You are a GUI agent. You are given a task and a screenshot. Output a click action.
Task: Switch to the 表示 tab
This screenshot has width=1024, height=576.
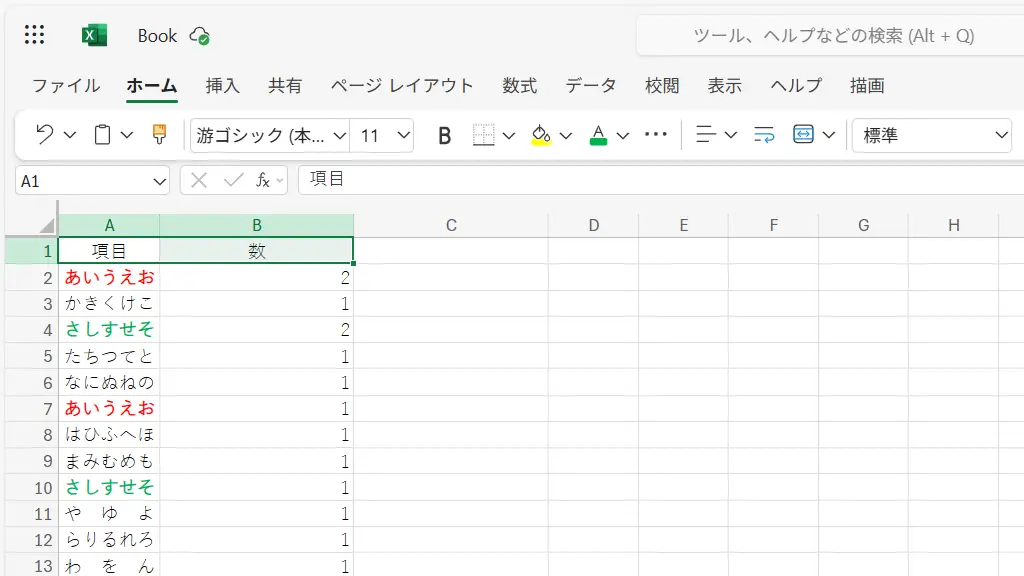pyautogui.click(x=725, y=86)
